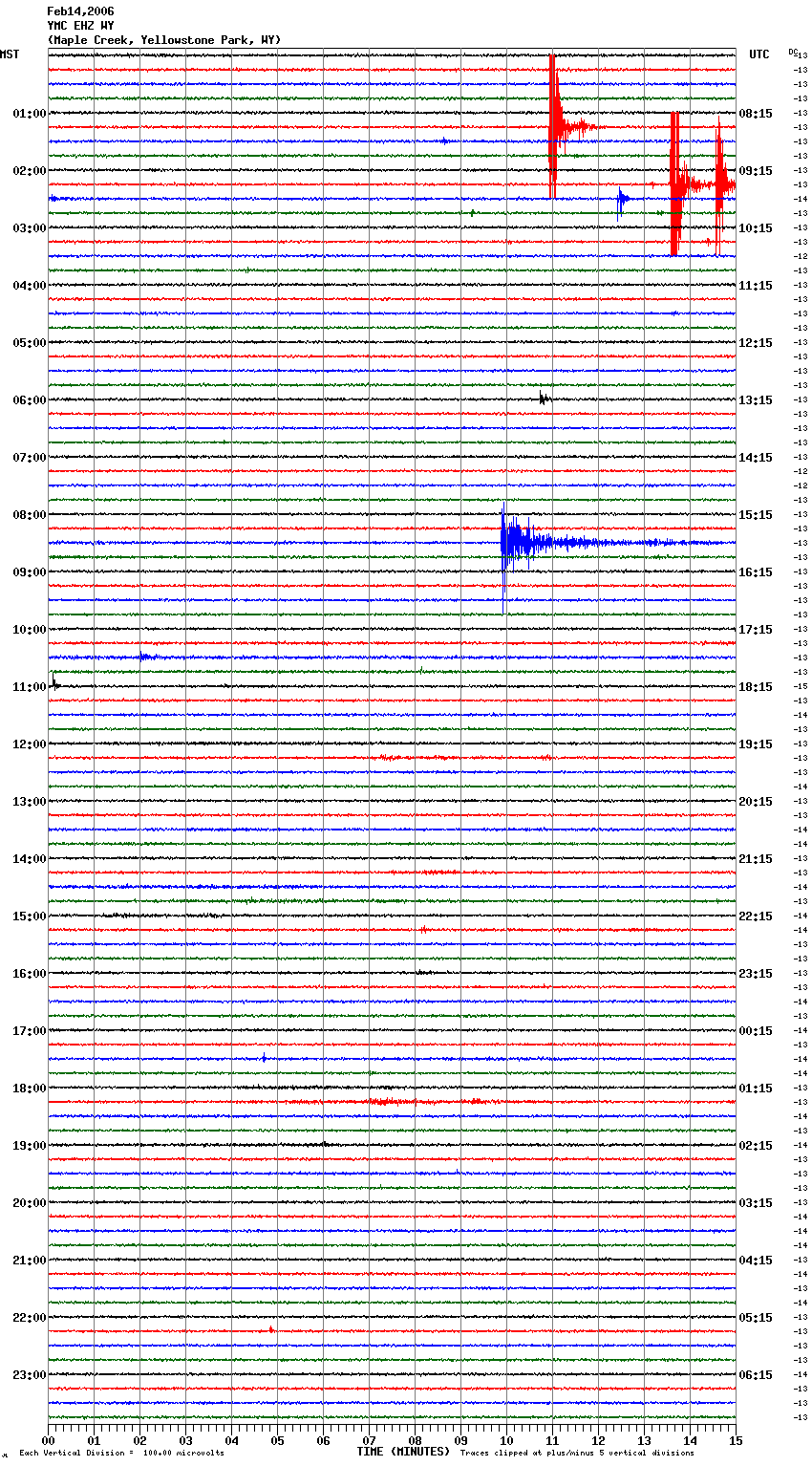The width and height of the screenshot is (812, 1466).
Task: Click the UTC timezone header
Action: [x=759, y=54]
